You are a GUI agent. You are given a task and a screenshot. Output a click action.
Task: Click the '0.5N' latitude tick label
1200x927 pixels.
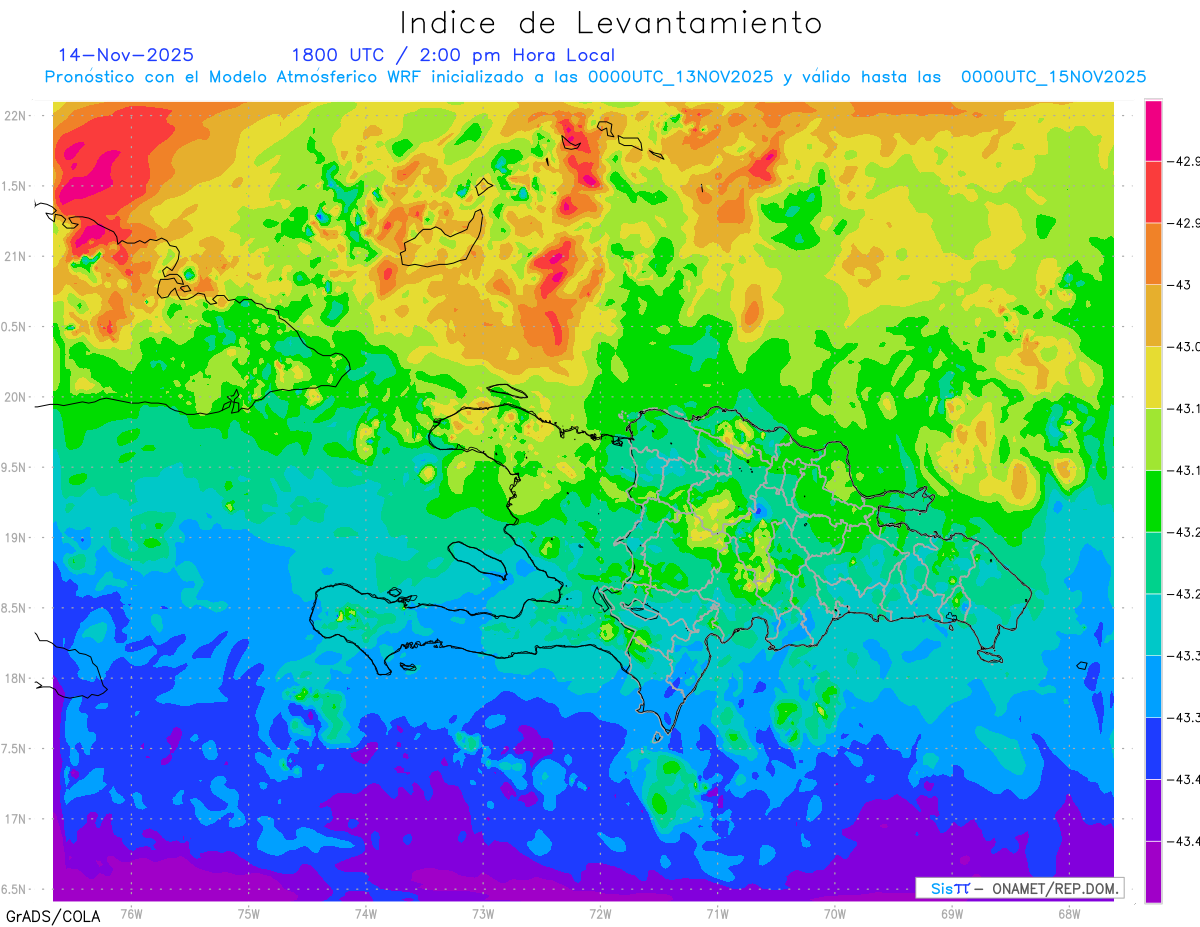[x=15, y=327]
